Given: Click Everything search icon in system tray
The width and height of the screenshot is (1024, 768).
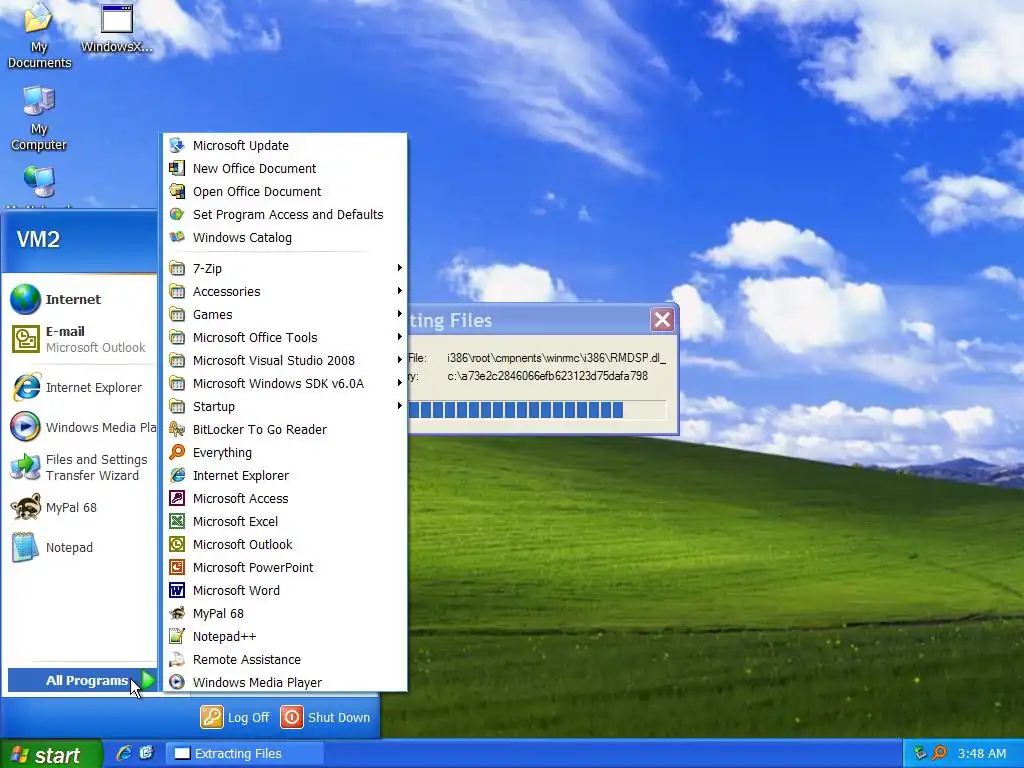Looking at the screenshot, I should (x=939, y=753).
